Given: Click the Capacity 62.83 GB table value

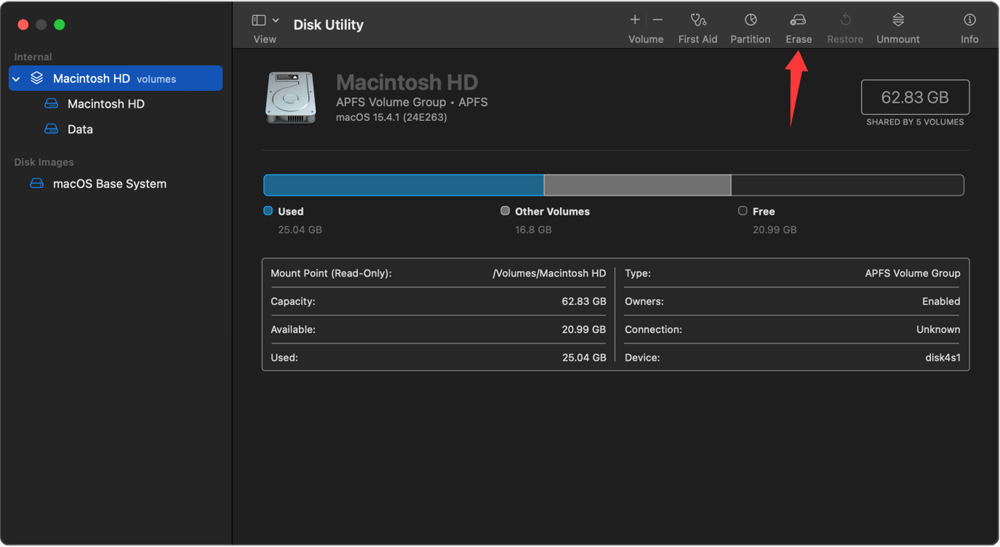Looking at the screenshot, I should click(x=584, y=302).
